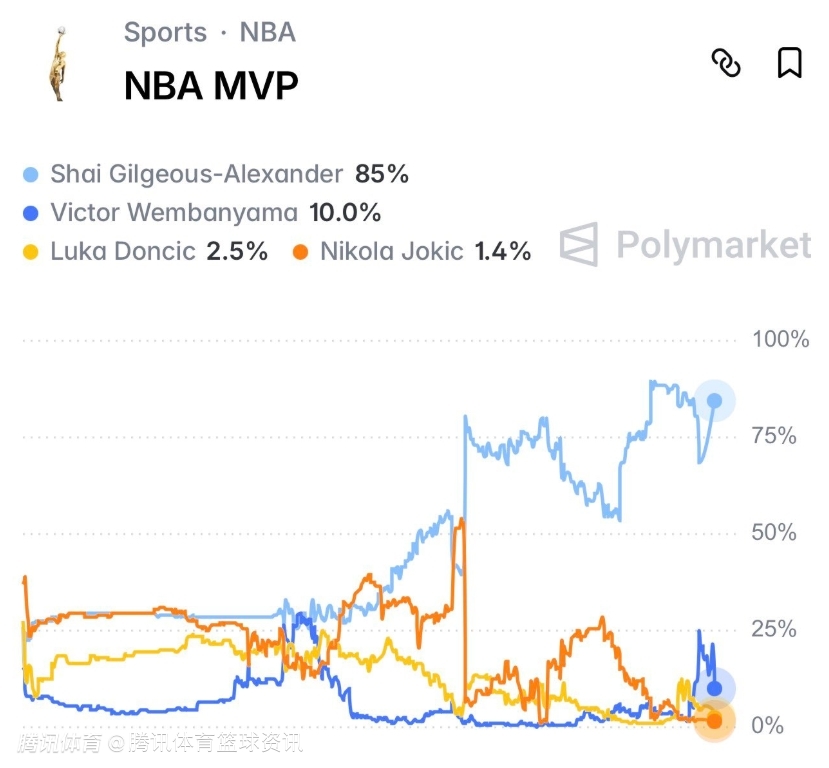Click the 50% gridline label on the axis
This screenshot has height=768, width=829.
[773, 532]
